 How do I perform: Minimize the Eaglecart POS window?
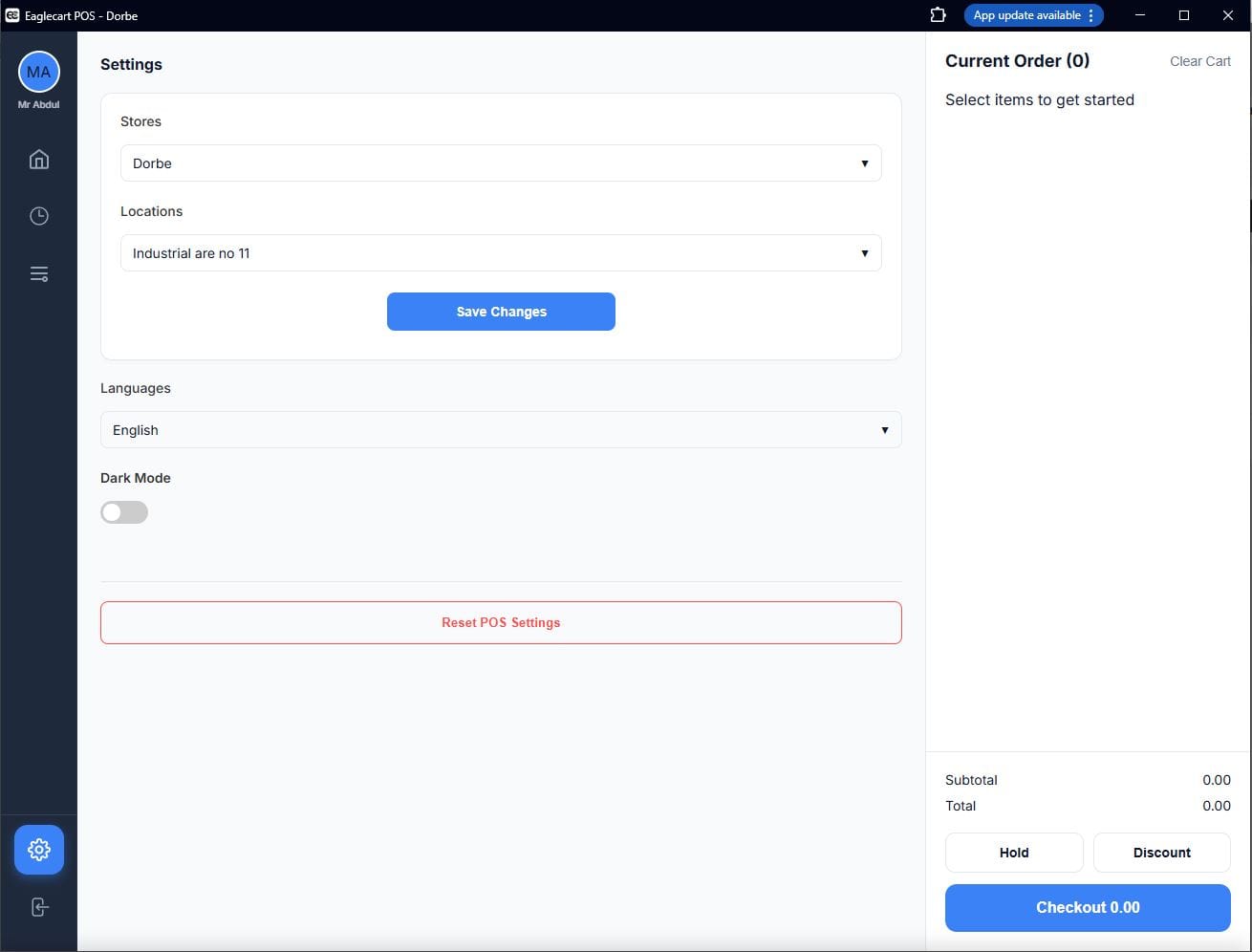coord(1140,15)
